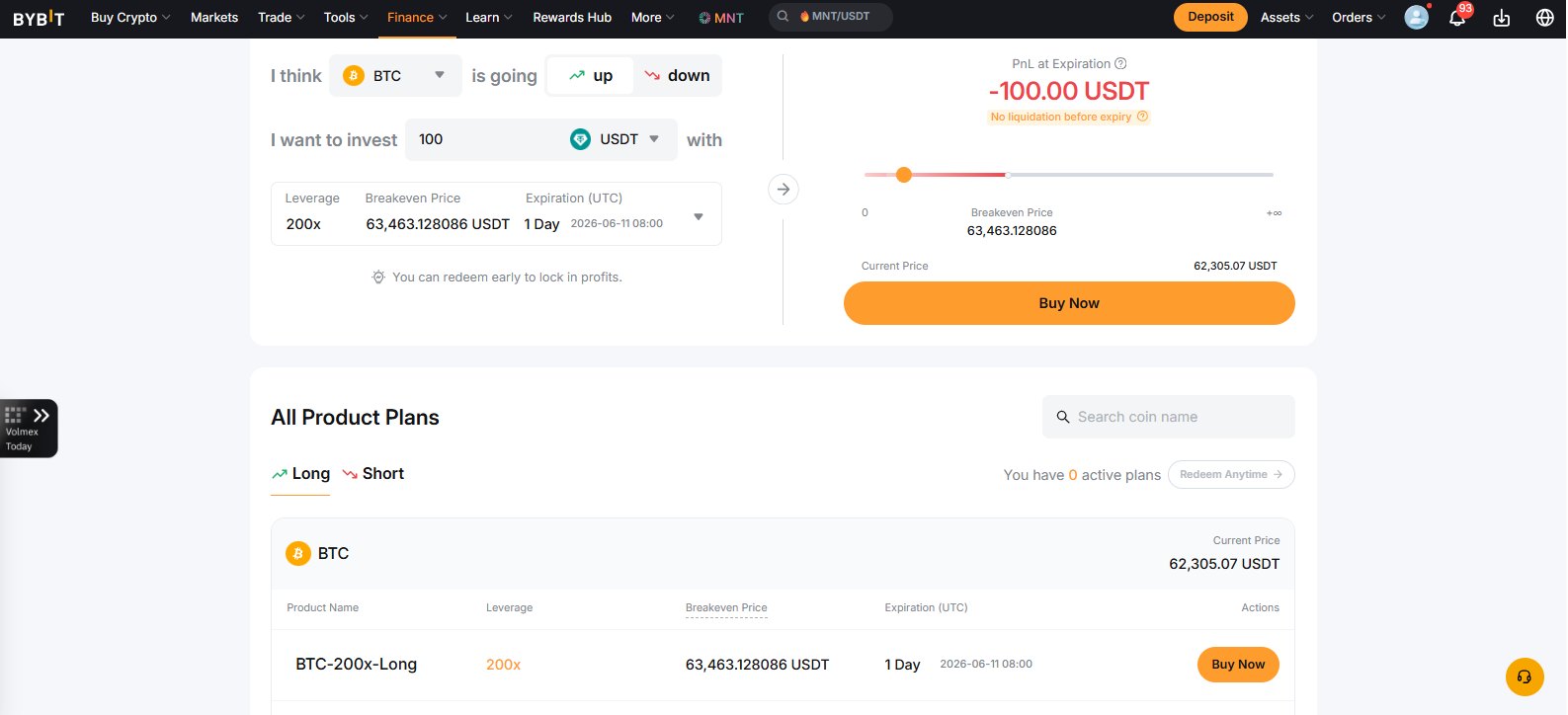Click the download app icon

pos(1501,18)
